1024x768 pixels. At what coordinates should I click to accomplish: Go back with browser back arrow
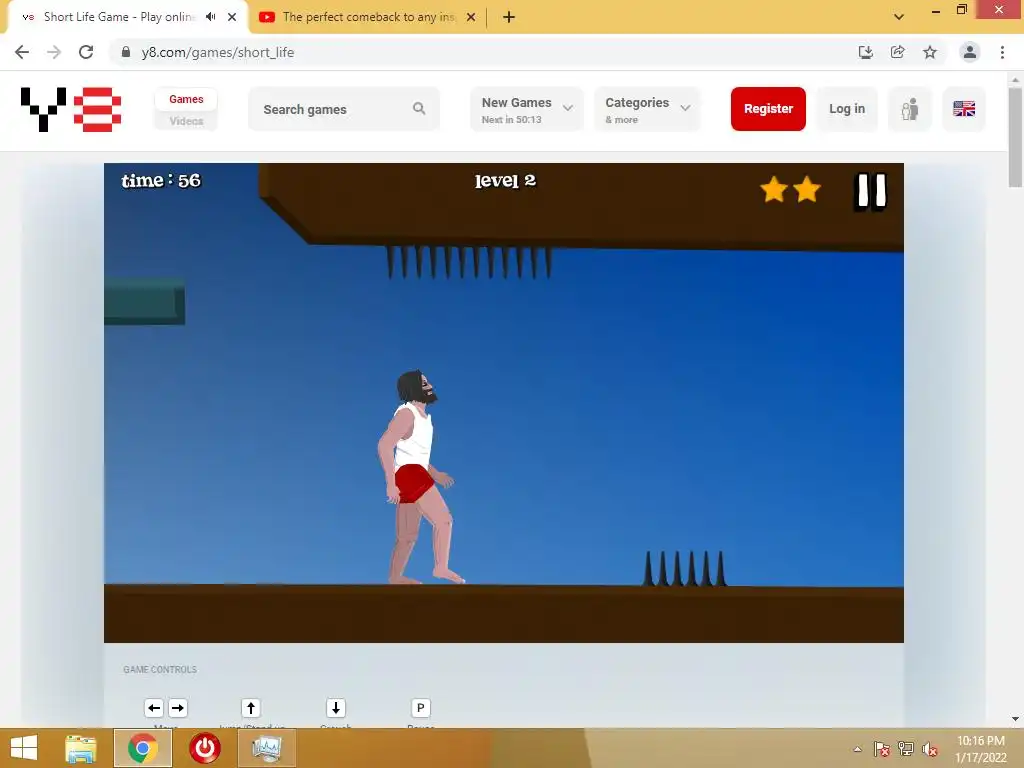(22, 52)
